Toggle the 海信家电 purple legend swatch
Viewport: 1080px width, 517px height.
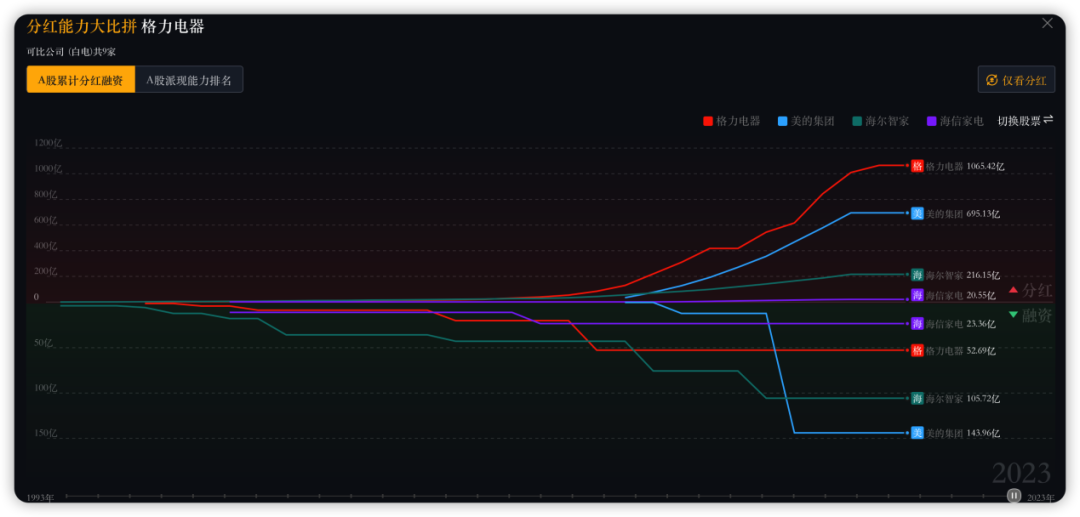pos(931,121)
